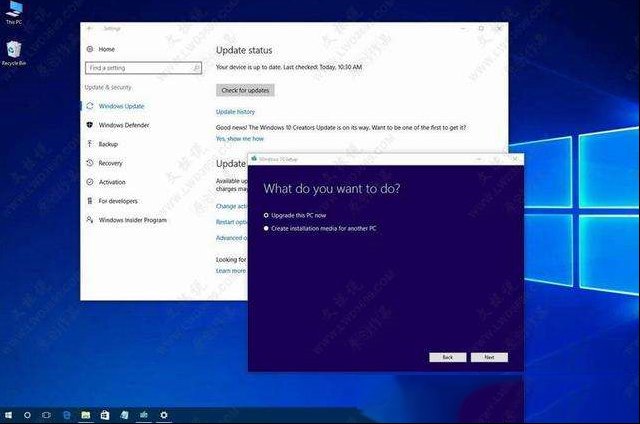The image size is (640, 424).
Task: Click the Recovery history icon
Action: [90, 163]
